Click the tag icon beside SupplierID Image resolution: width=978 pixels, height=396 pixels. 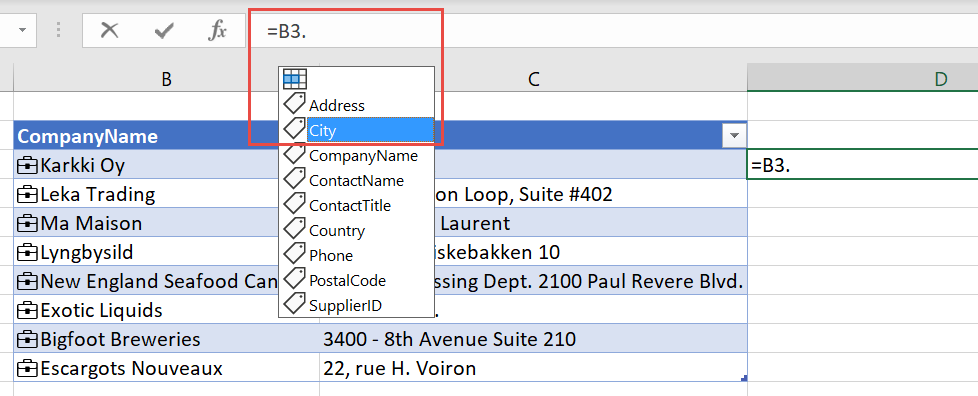(x=294, y=303)
